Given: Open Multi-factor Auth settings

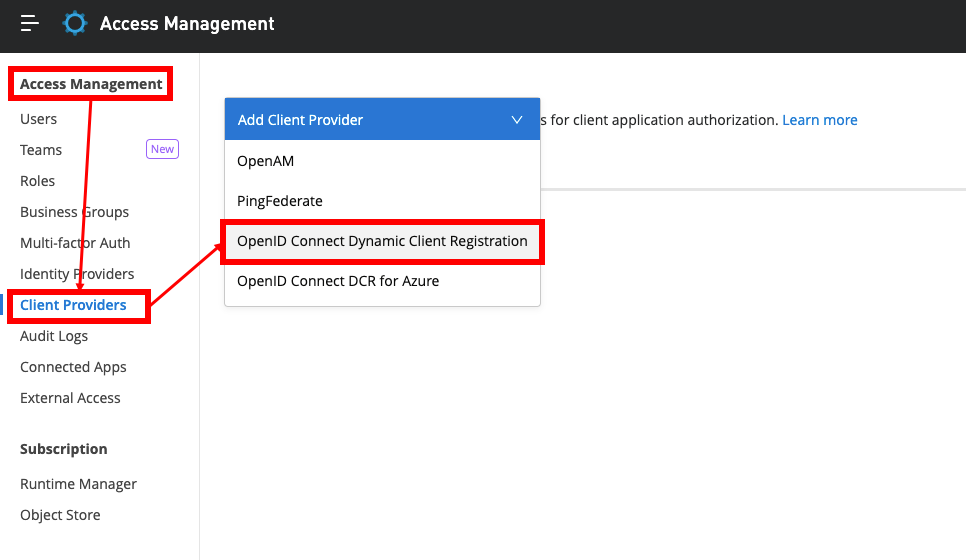Looking at the screenshot, I should [x=75, y=243].
